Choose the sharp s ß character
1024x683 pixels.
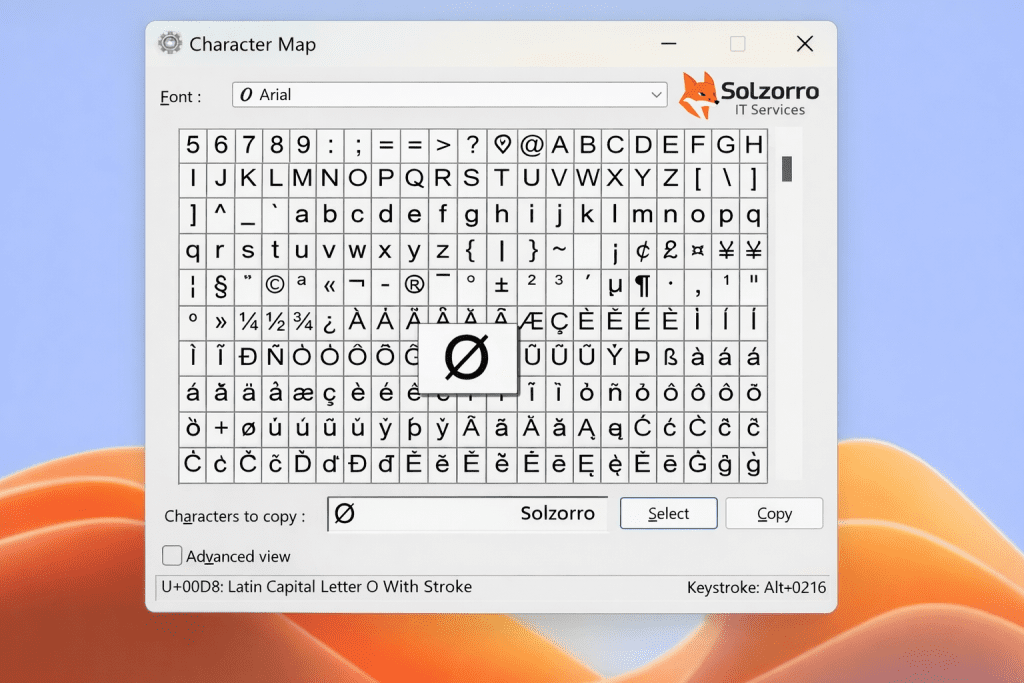pos(670,356)
